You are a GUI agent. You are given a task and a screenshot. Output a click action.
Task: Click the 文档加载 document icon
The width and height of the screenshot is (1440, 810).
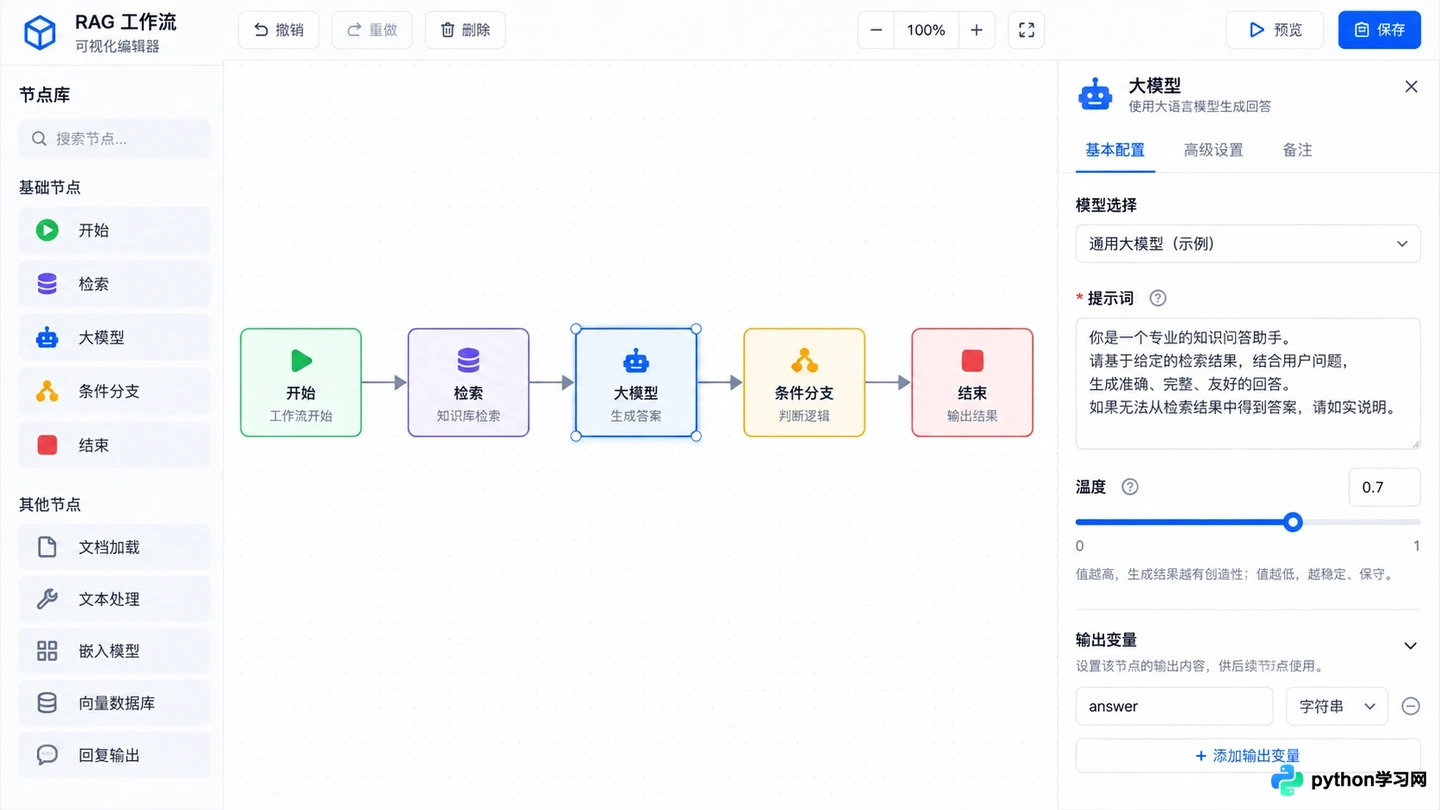pyautogui.click(x=47, y=547)
